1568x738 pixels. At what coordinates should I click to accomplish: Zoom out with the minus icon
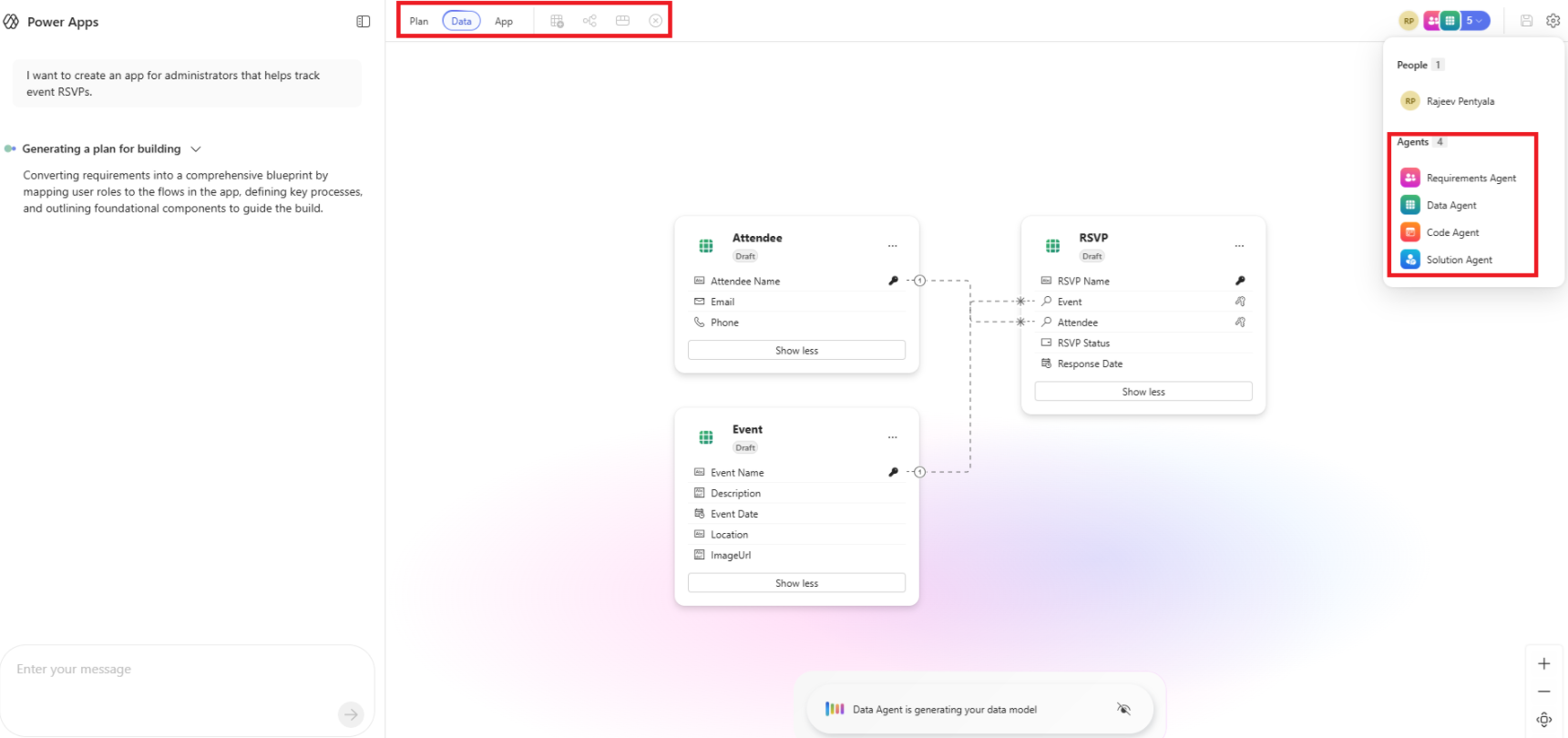[1543, 692]
